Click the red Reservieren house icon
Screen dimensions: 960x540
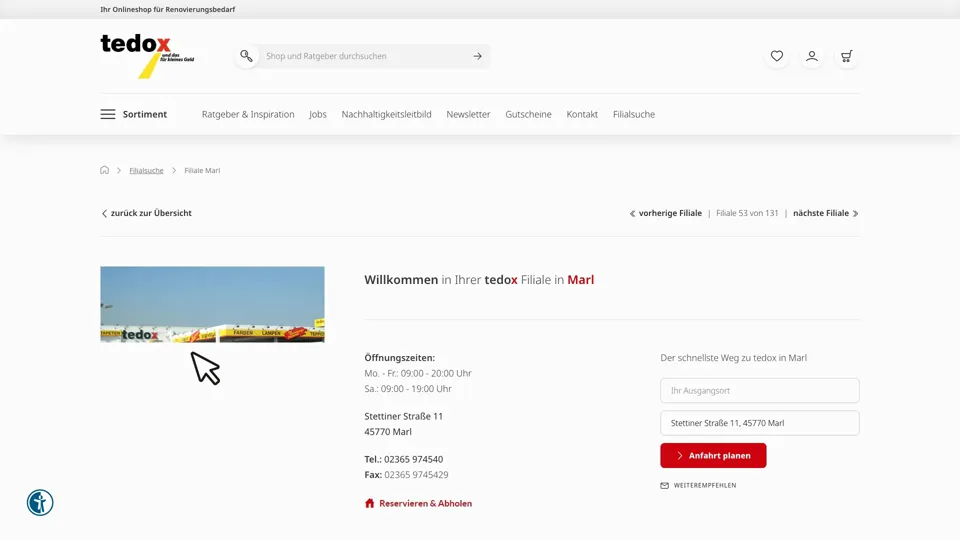pyautogui.click(x=369, y=503)
